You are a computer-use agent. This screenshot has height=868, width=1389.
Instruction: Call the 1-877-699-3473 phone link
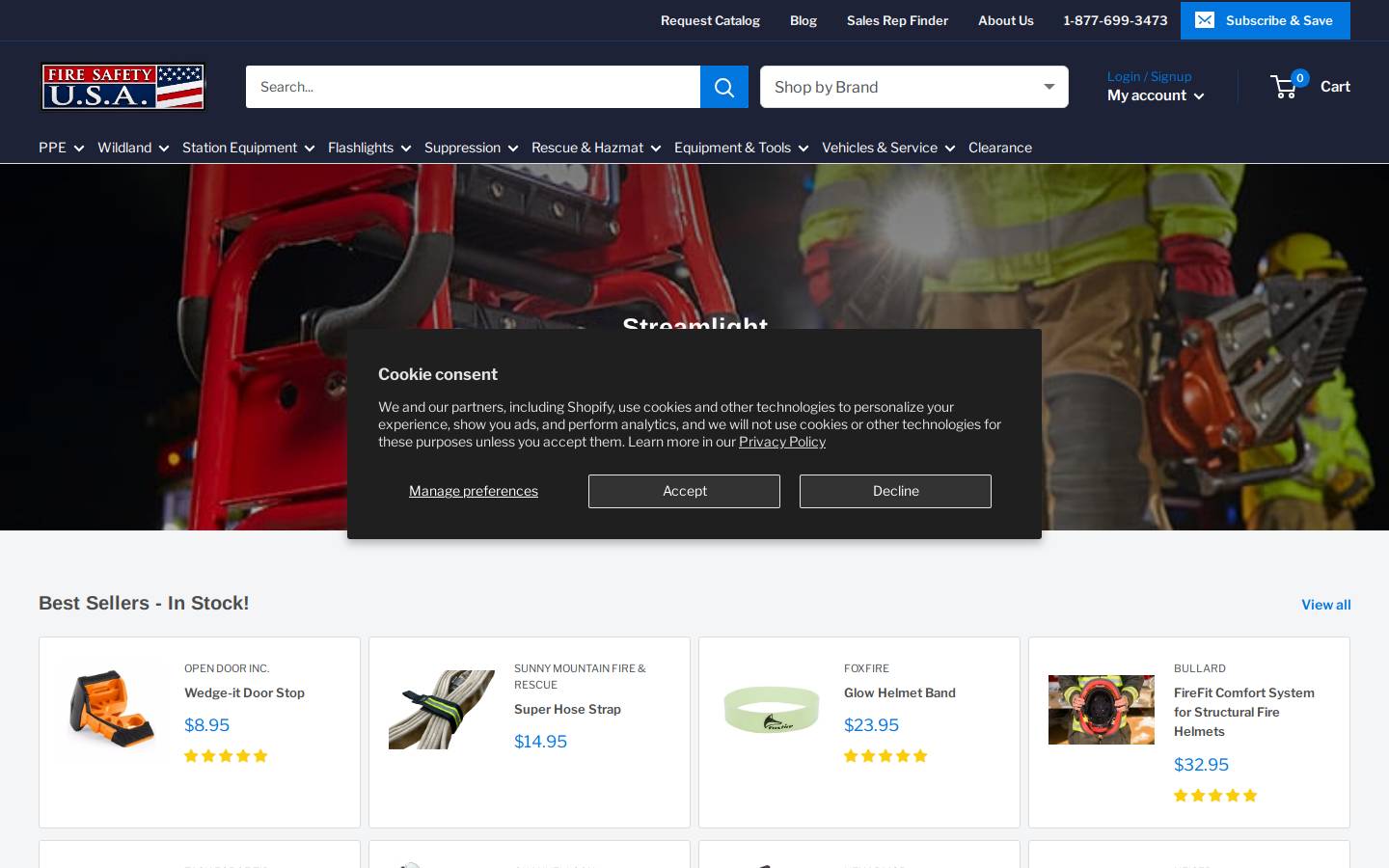click(x=1115, y=20)
